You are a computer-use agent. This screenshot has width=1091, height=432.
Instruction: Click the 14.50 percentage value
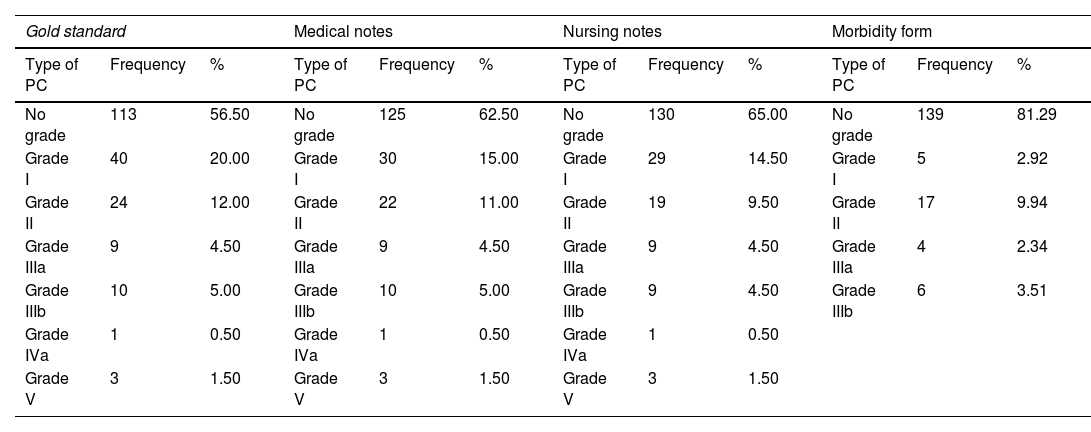(768, 159)
